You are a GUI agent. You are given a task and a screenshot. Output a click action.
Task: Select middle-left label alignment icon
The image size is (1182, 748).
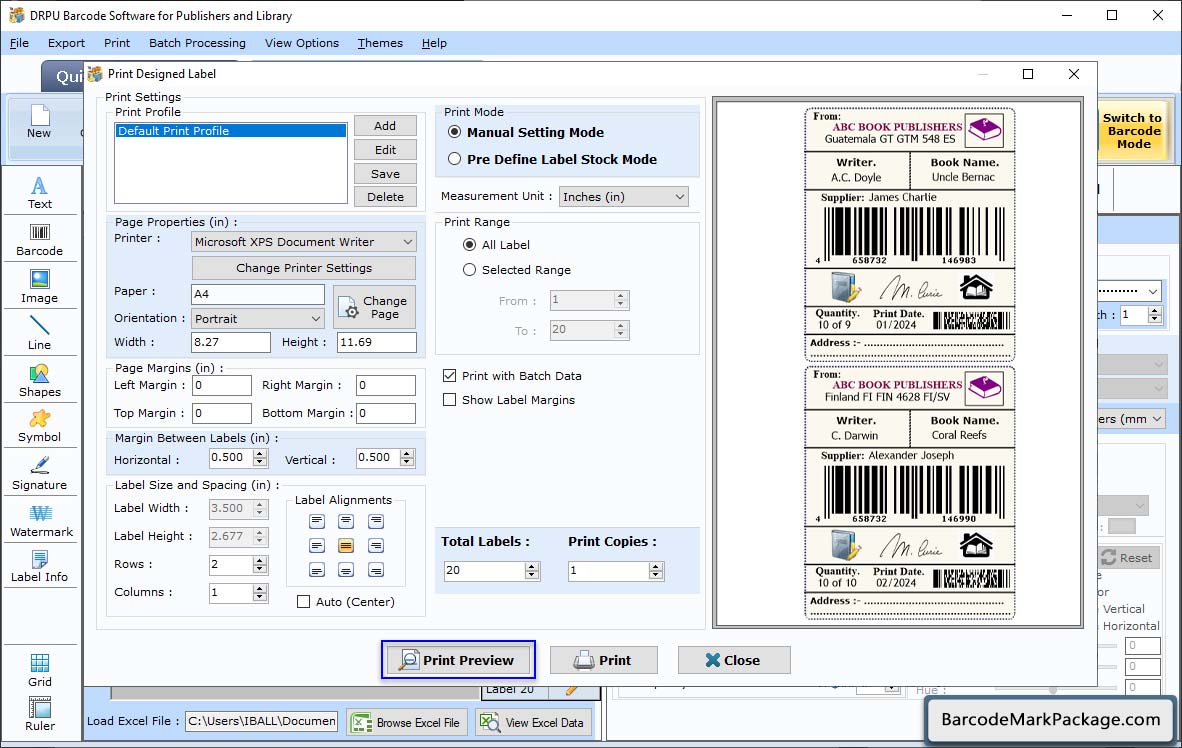click(x=317, y=545)
